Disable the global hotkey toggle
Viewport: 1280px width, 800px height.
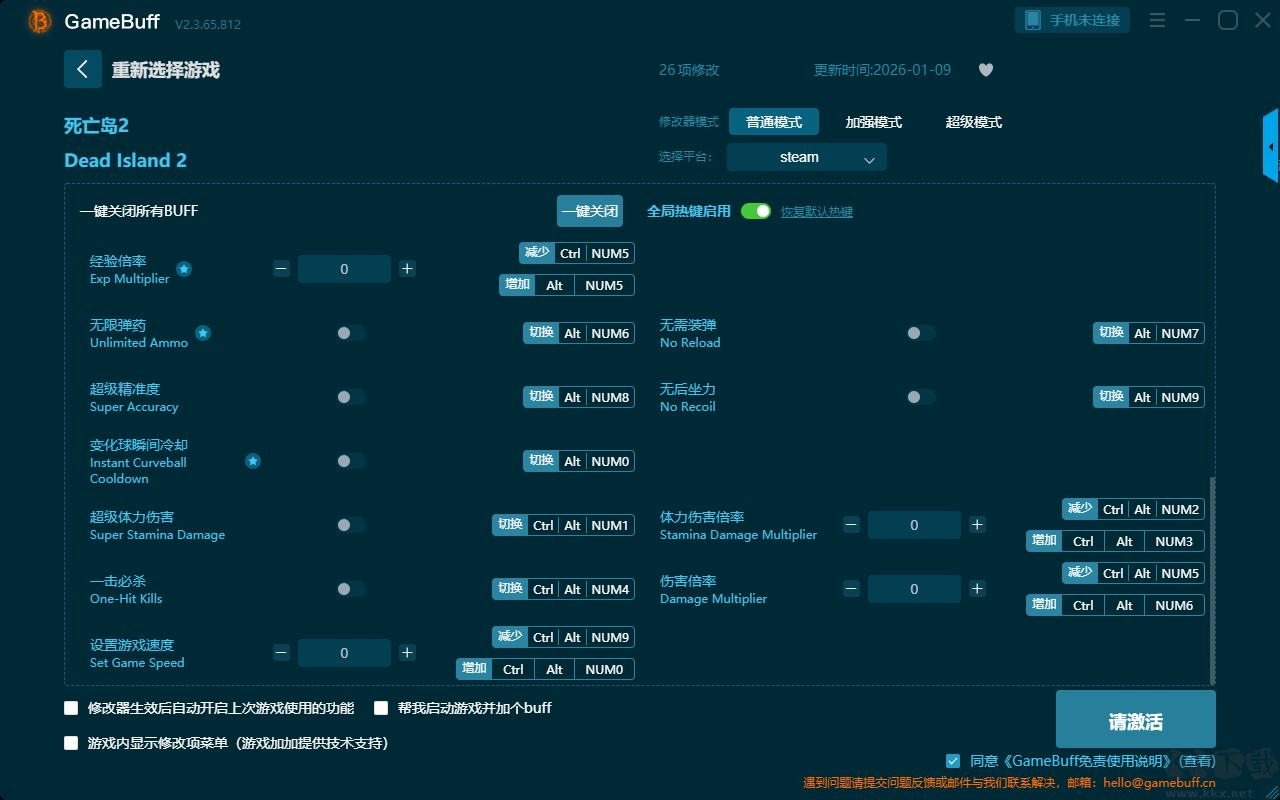(x=756, y=211)
